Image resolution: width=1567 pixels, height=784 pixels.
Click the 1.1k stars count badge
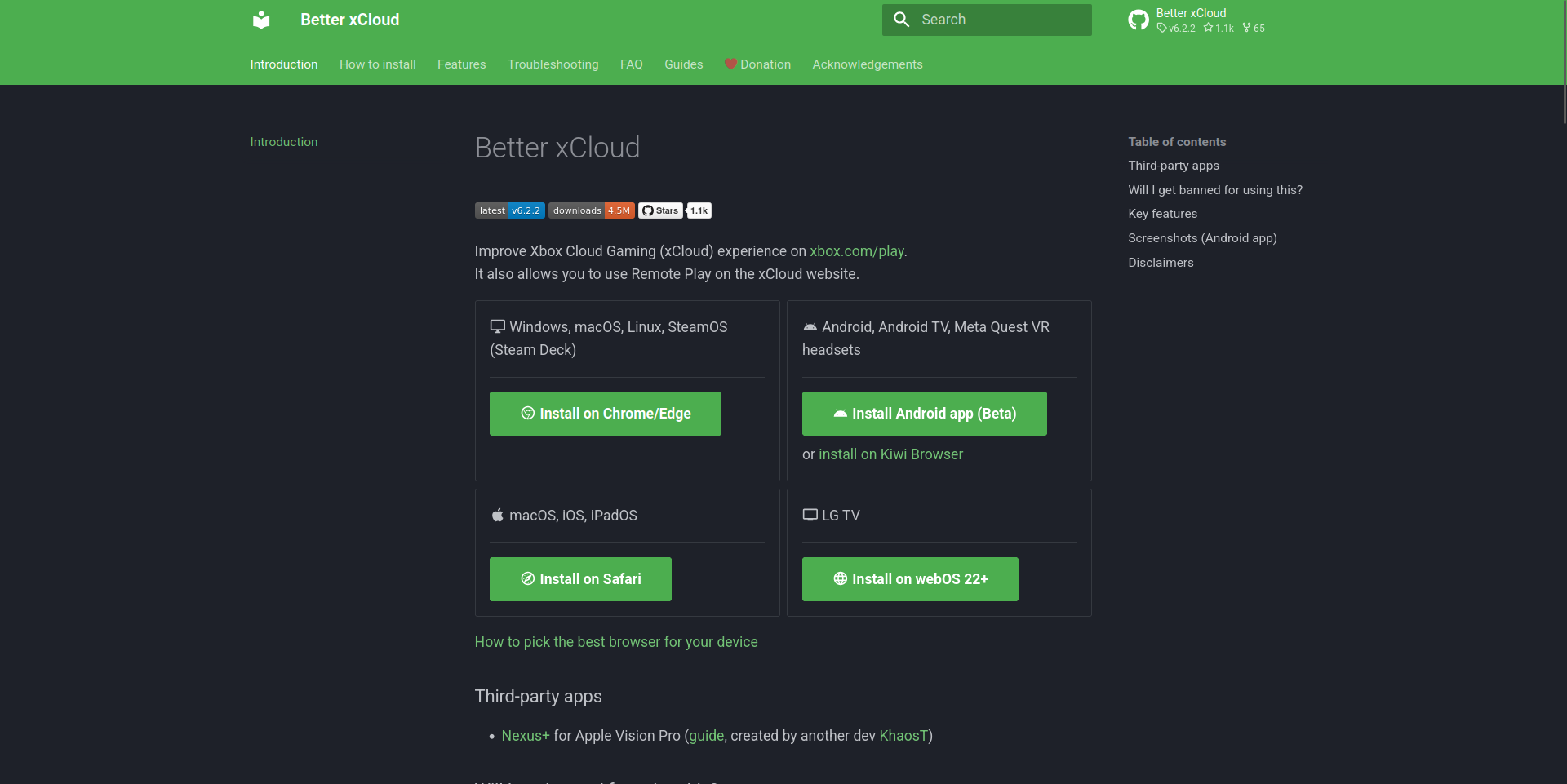point(699,210)
